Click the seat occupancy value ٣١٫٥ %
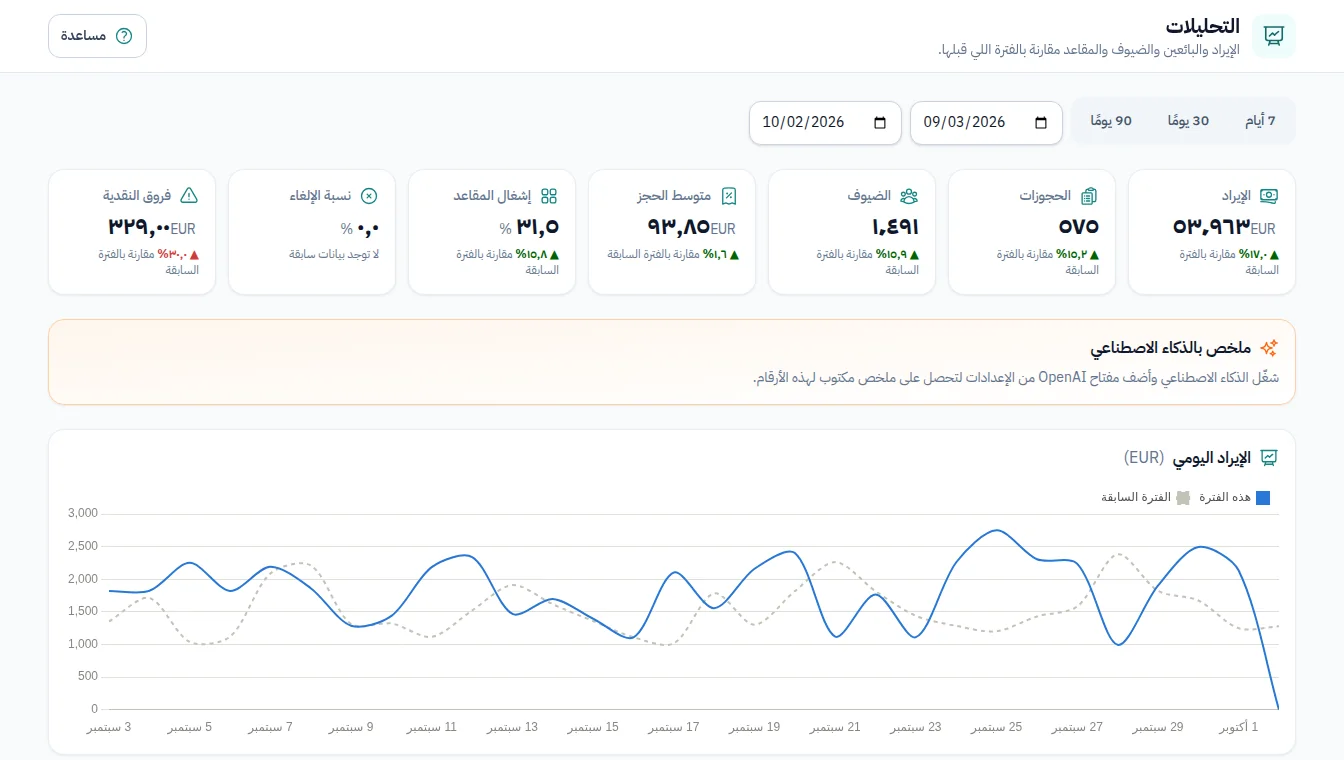The width and height of the screenshot is (1344, 760). coord(529,227)
